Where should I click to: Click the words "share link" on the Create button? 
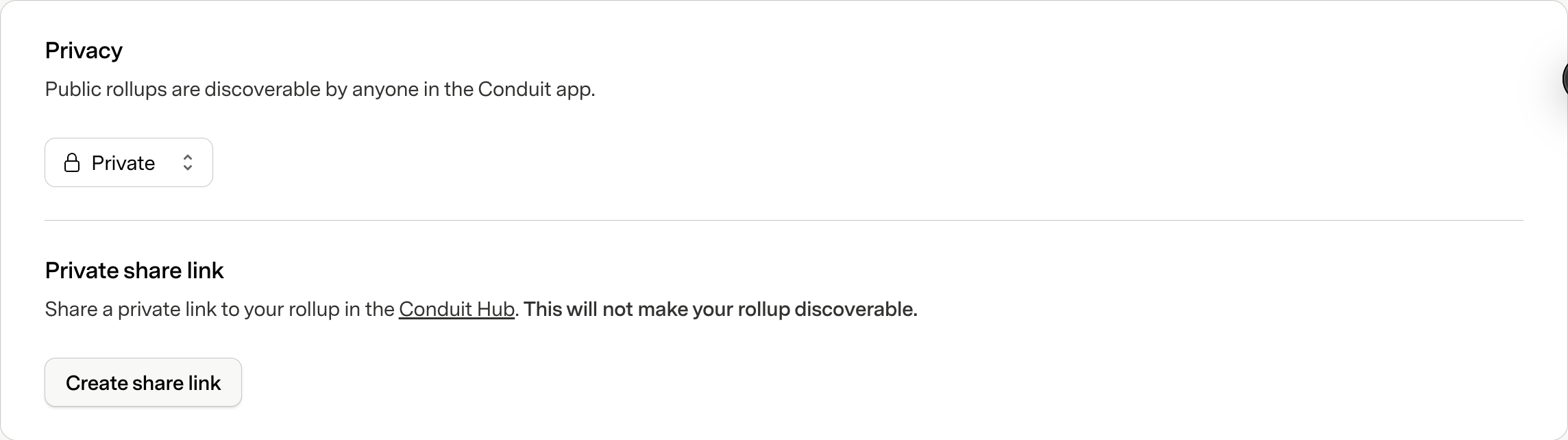177,383
